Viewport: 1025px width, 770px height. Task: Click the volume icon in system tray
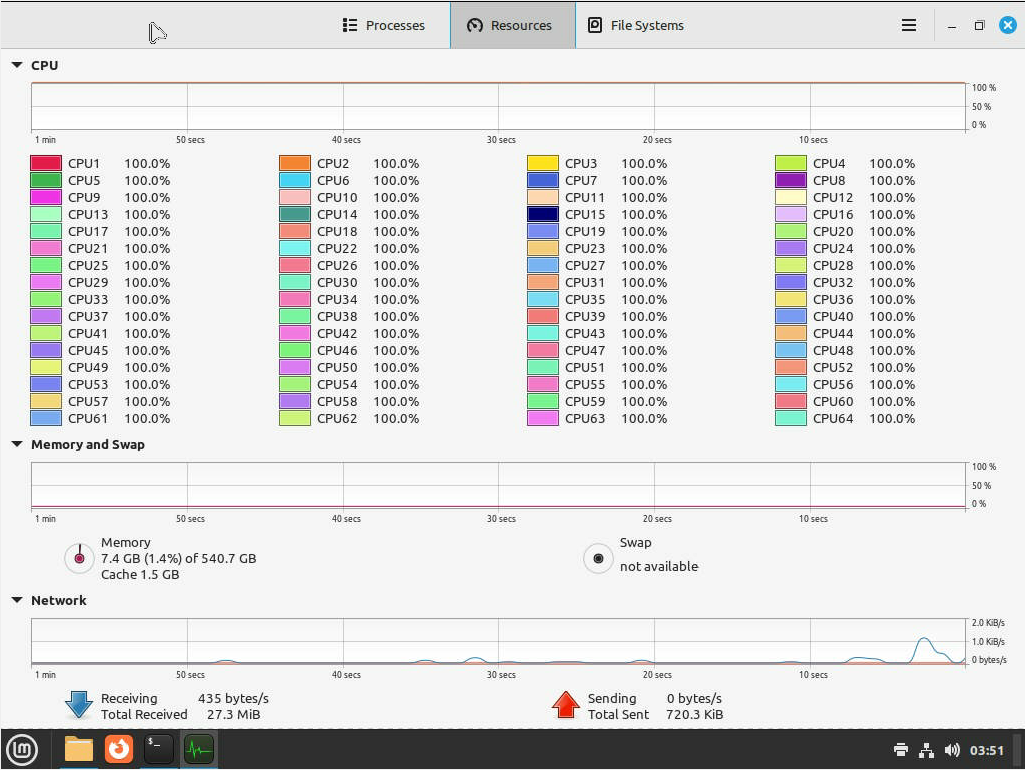[x=952, y=750]
